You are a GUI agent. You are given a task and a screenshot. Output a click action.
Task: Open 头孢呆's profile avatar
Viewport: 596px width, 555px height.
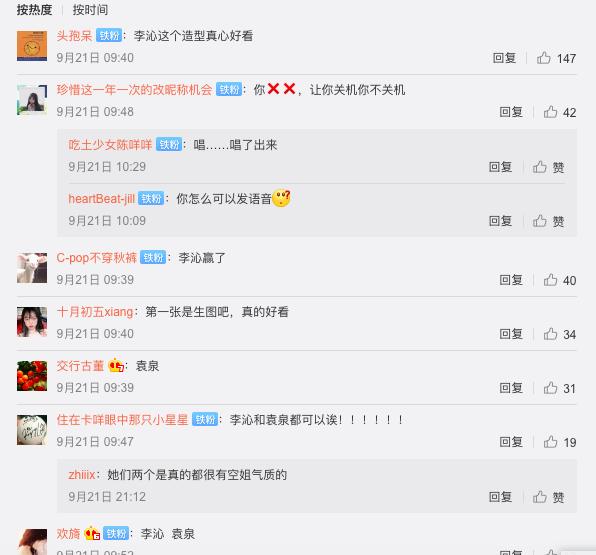[x=32, y=46]
